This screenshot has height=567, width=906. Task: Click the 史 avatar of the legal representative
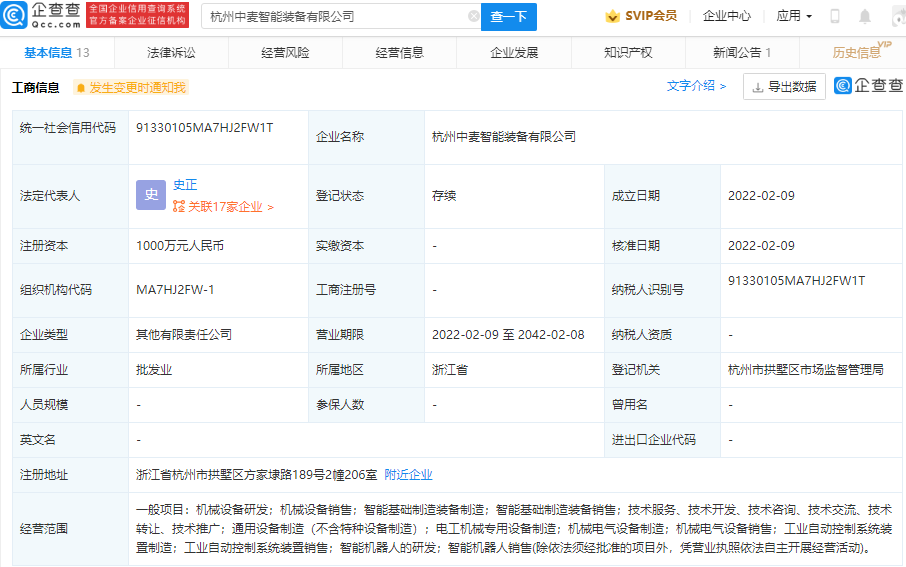(x=151, y=195)
